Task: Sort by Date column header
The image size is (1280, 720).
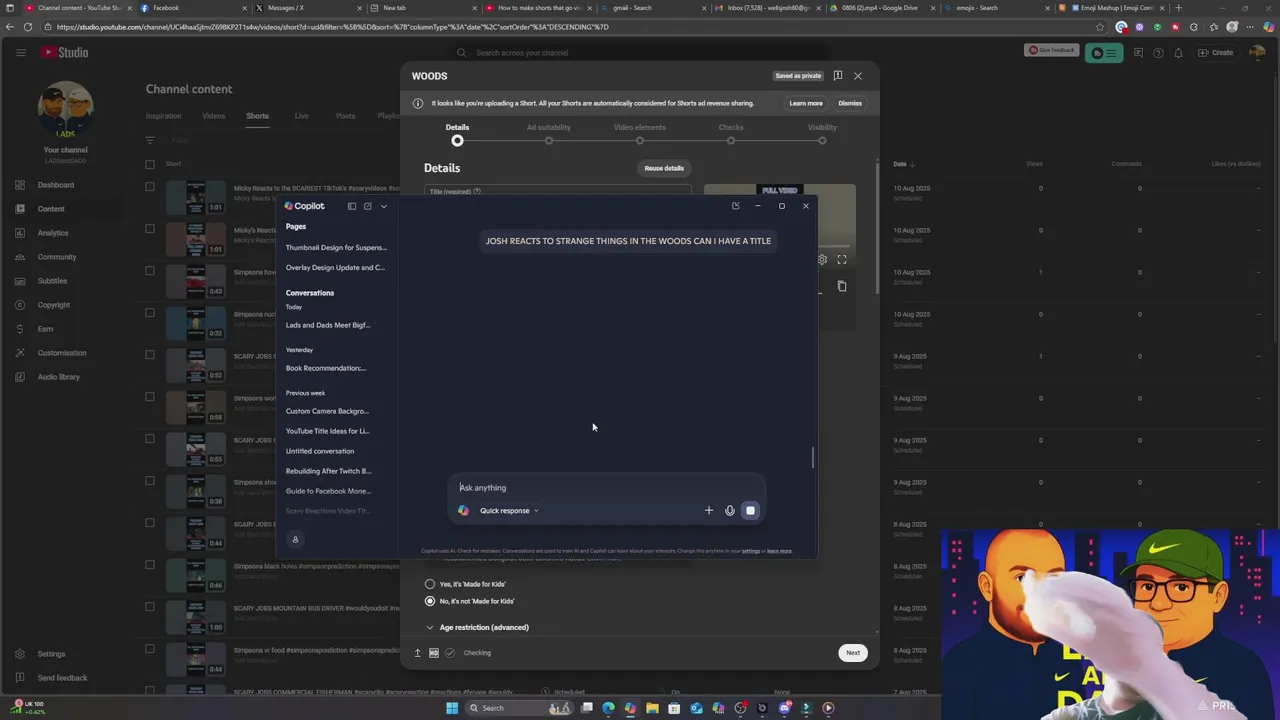Action: pos(903,164)
